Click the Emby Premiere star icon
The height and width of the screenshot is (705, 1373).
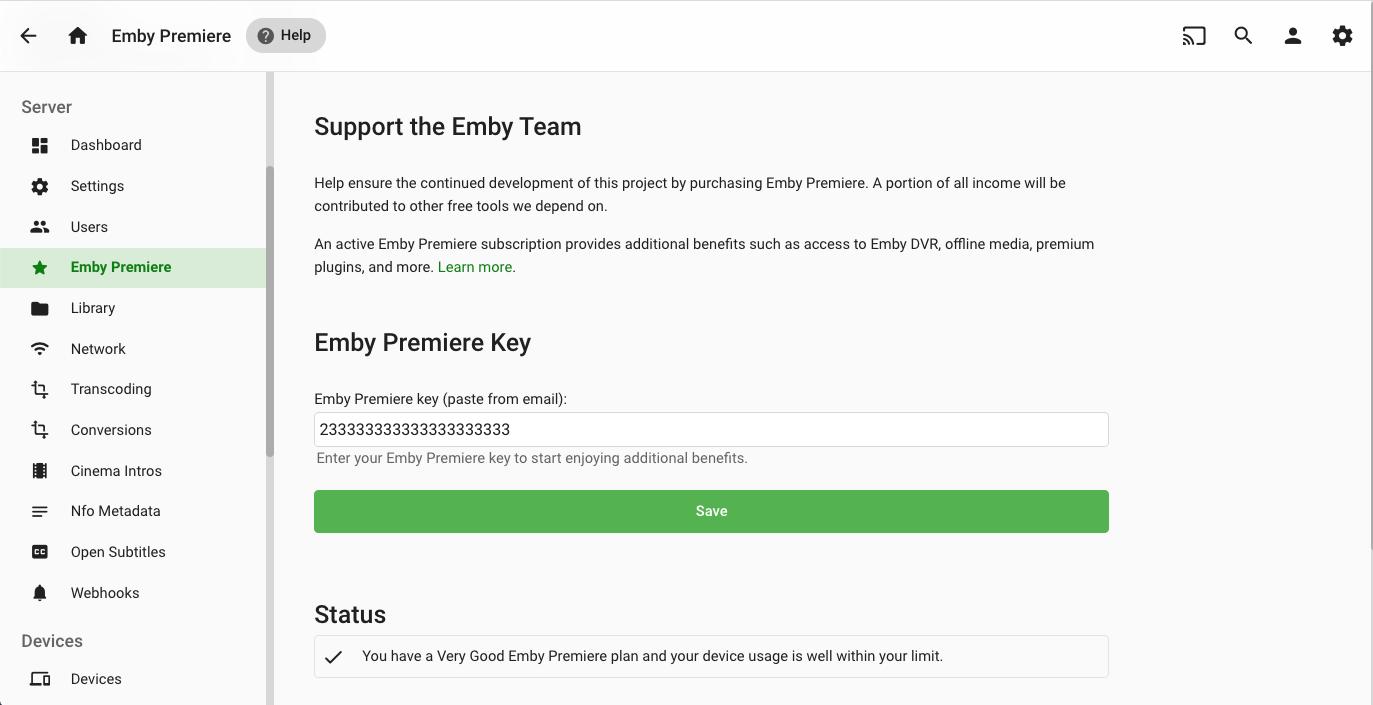point(40,267)
